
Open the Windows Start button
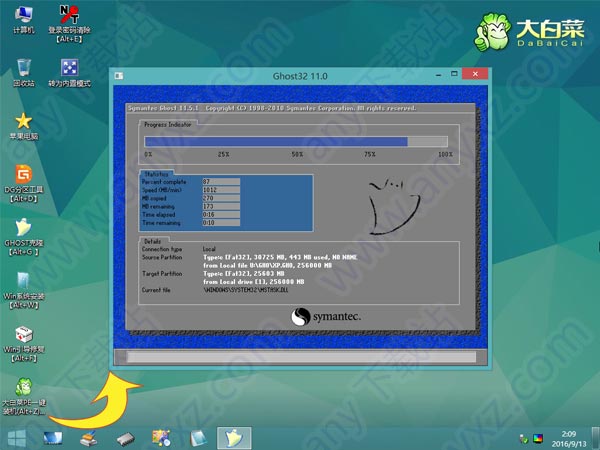point(17,439)
